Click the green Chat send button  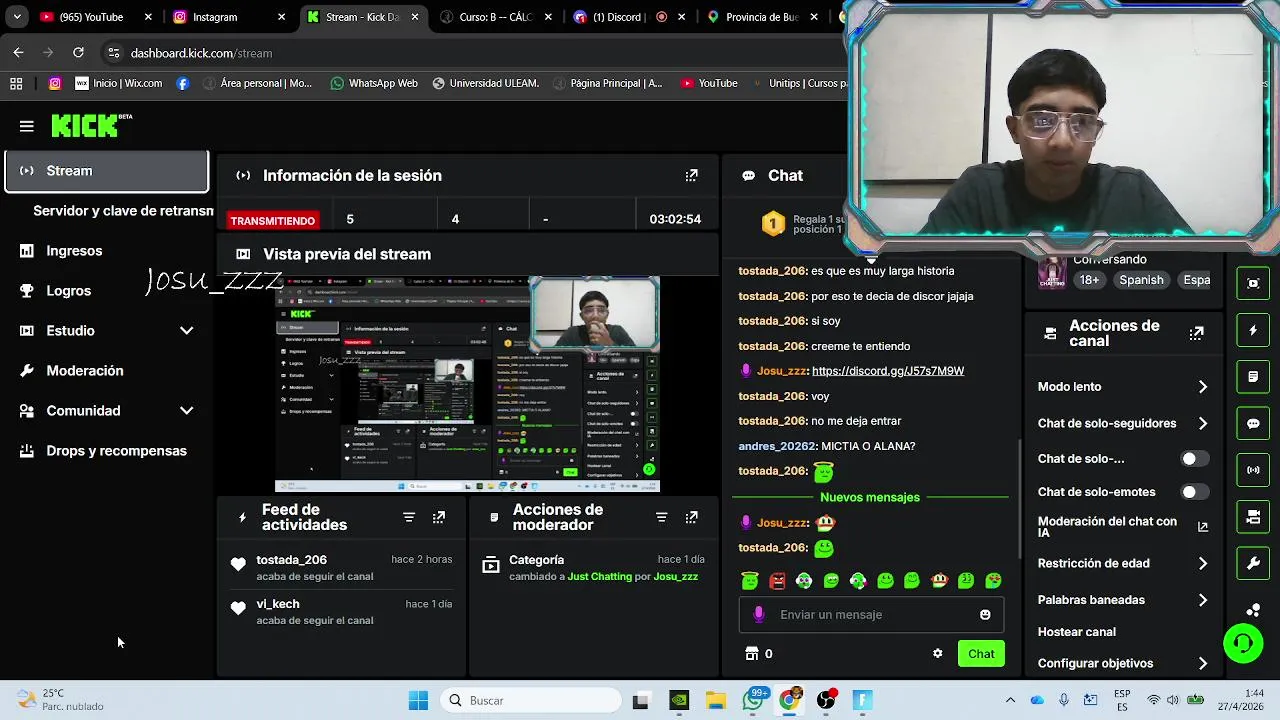tap(981, 654)
